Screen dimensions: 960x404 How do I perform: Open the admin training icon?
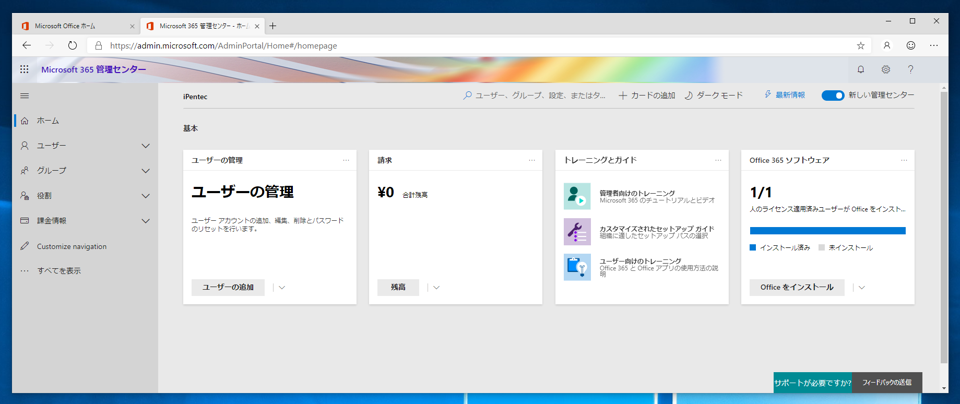click(577, 196)
